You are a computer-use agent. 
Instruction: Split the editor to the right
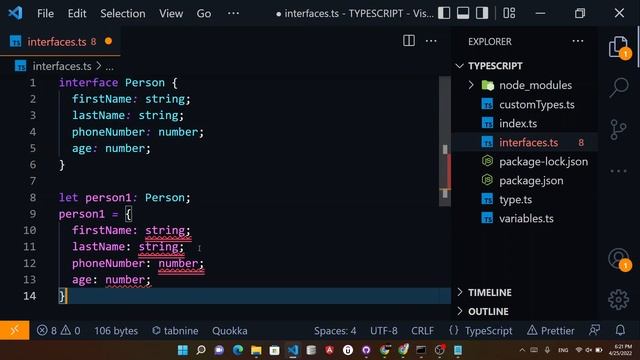point(409,41)
